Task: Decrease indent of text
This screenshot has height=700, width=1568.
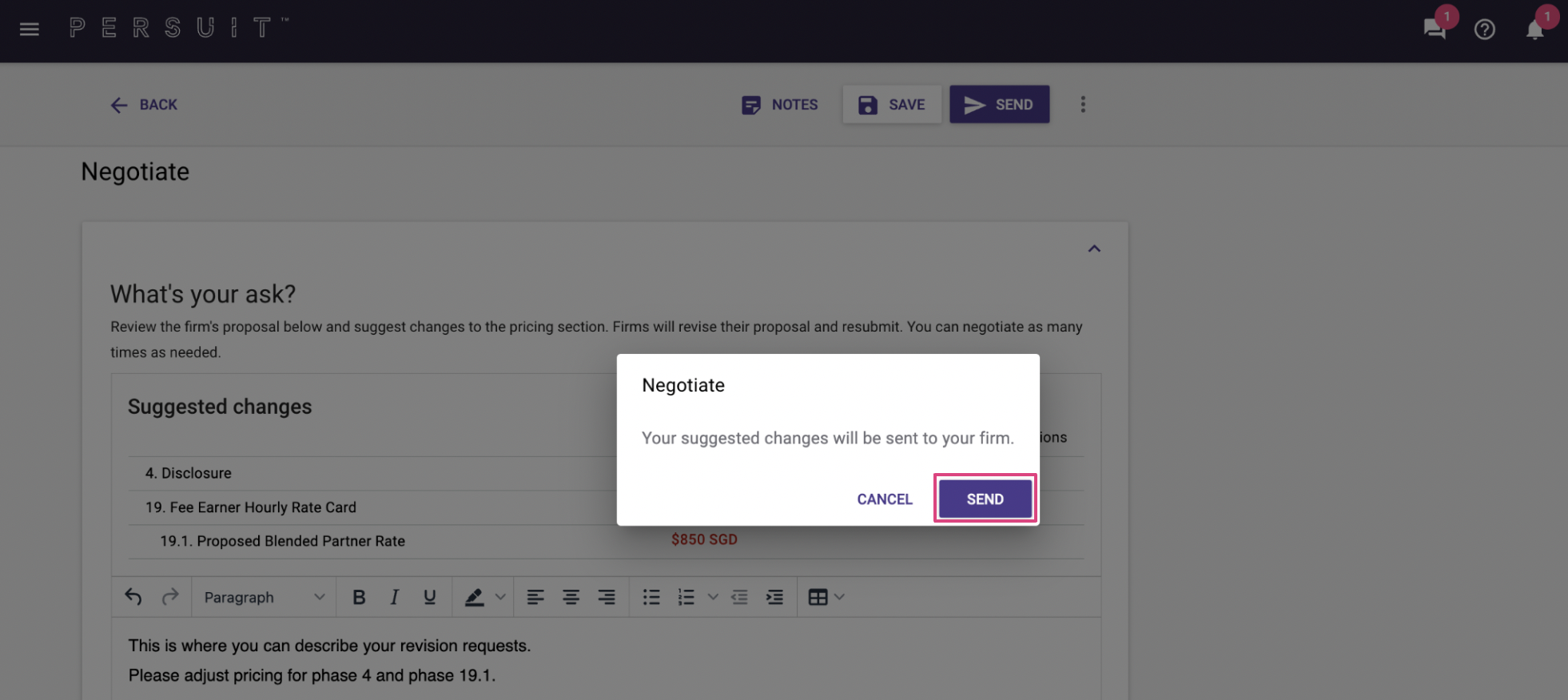Action: coord(739,597)
